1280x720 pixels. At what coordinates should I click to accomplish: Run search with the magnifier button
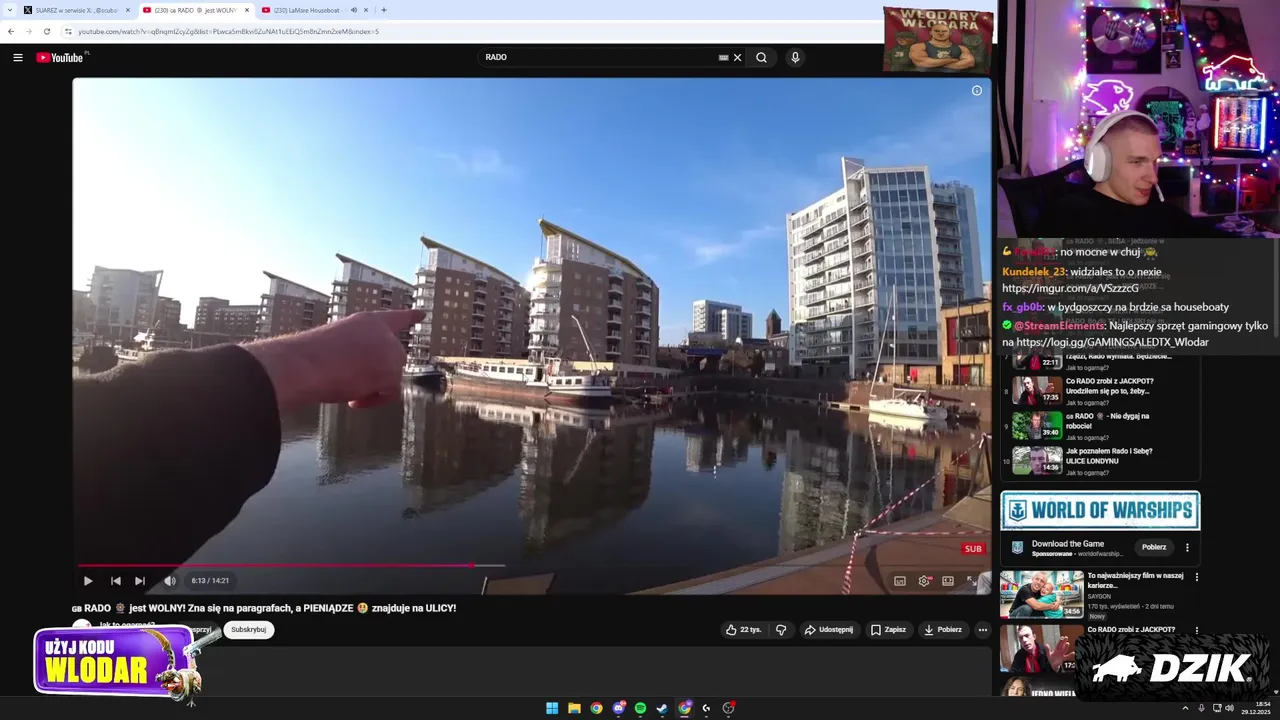tap(761, 57)
